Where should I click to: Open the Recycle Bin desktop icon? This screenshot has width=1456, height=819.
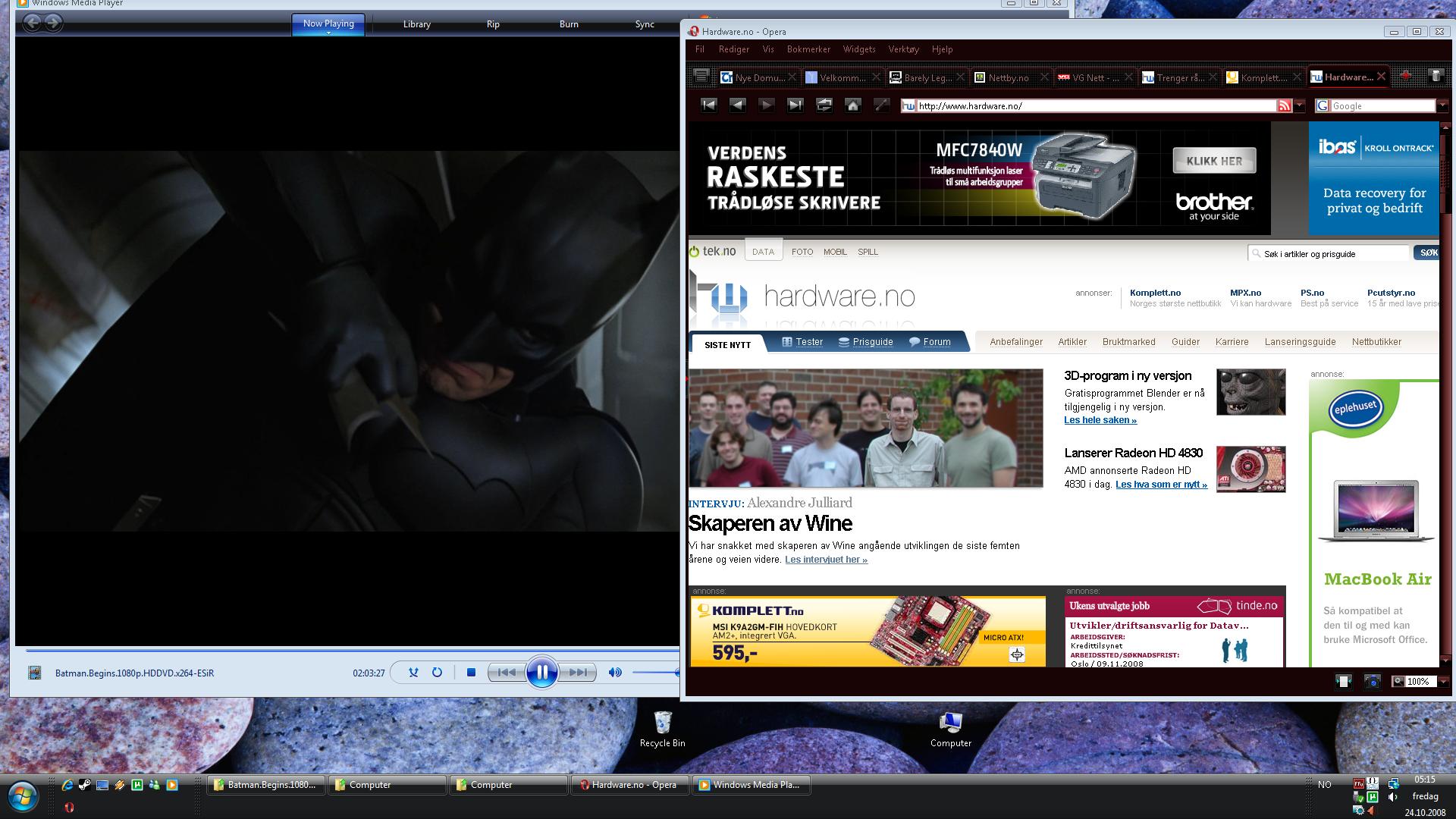pyautogui.click(x=662, y=729)
